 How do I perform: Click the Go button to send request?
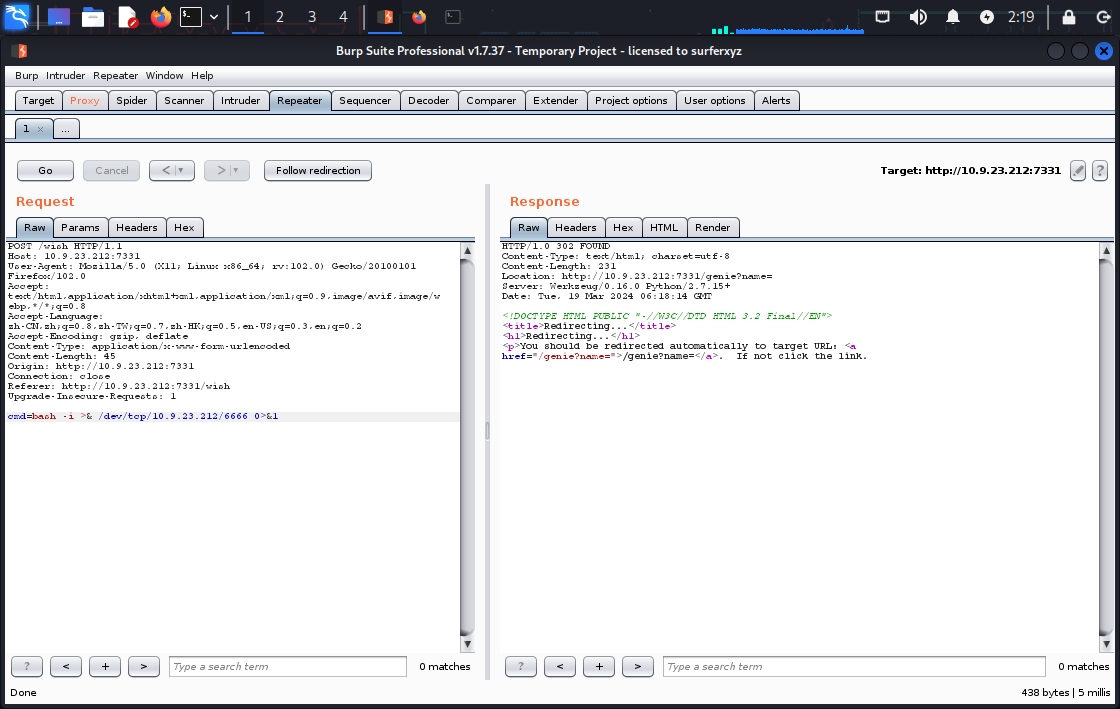click(x=45, y=170)
